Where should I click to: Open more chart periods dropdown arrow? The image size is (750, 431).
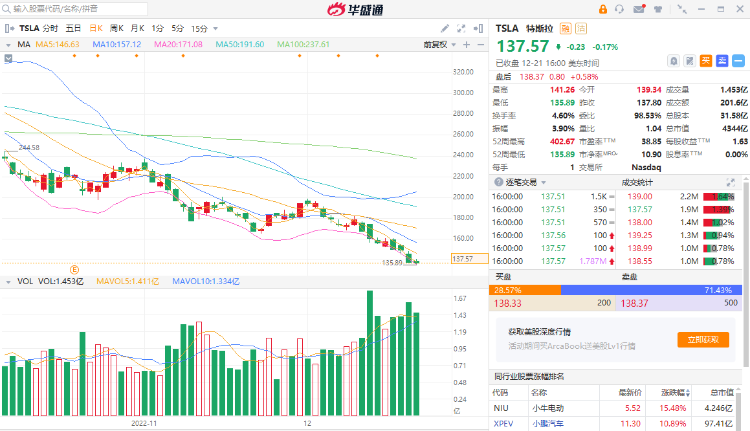(x=215, y=29)
